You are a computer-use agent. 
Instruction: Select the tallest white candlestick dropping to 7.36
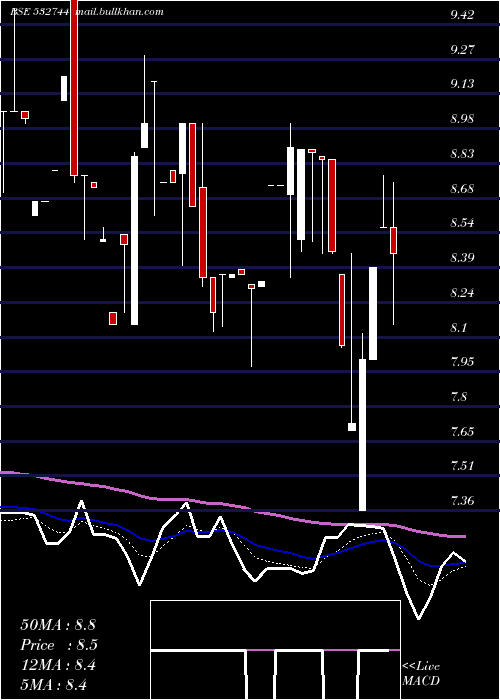pyautogui.click(x=362, y=435)
